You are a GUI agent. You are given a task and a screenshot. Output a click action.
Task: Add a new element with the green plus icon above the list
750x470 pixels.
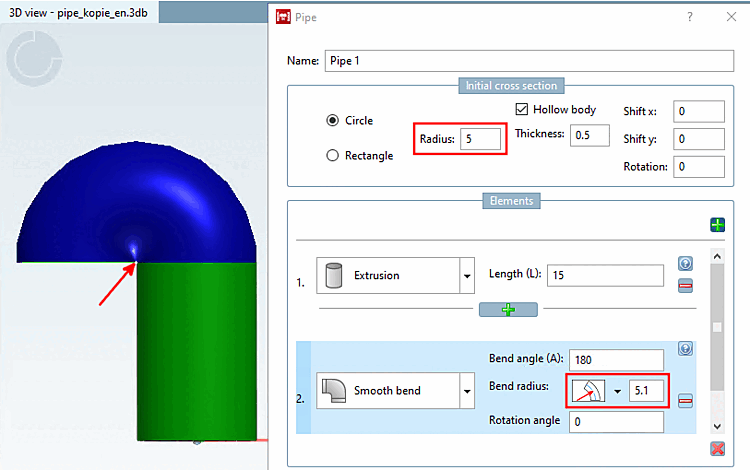click(x=717, y=225)
